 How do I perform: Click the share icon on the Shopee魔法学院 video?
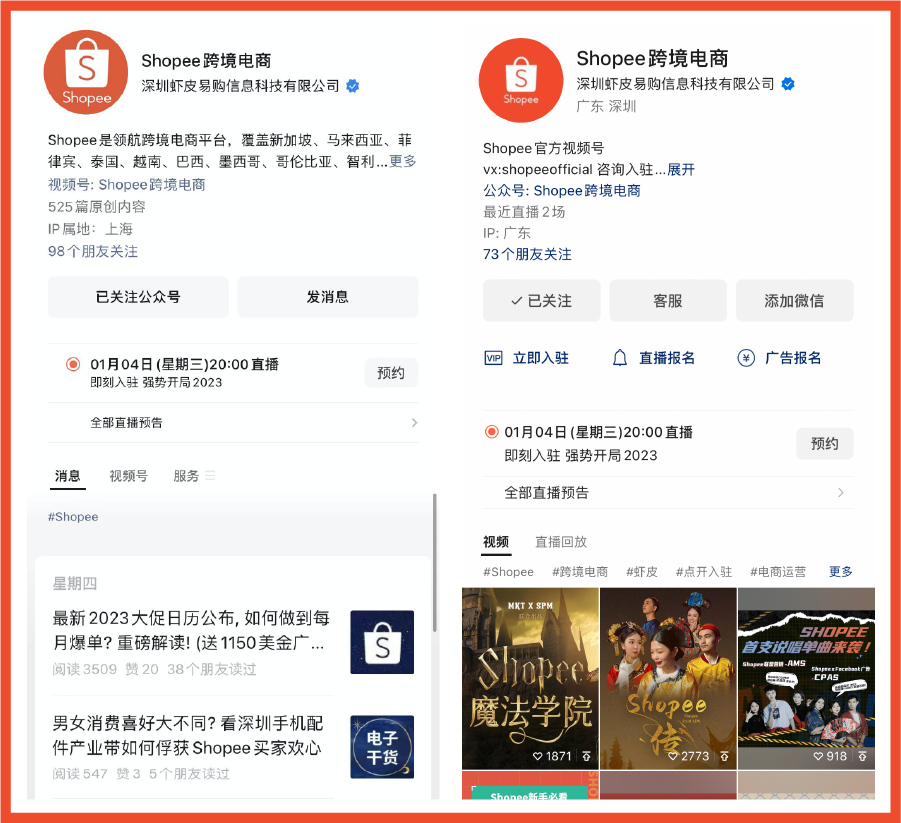586,755
